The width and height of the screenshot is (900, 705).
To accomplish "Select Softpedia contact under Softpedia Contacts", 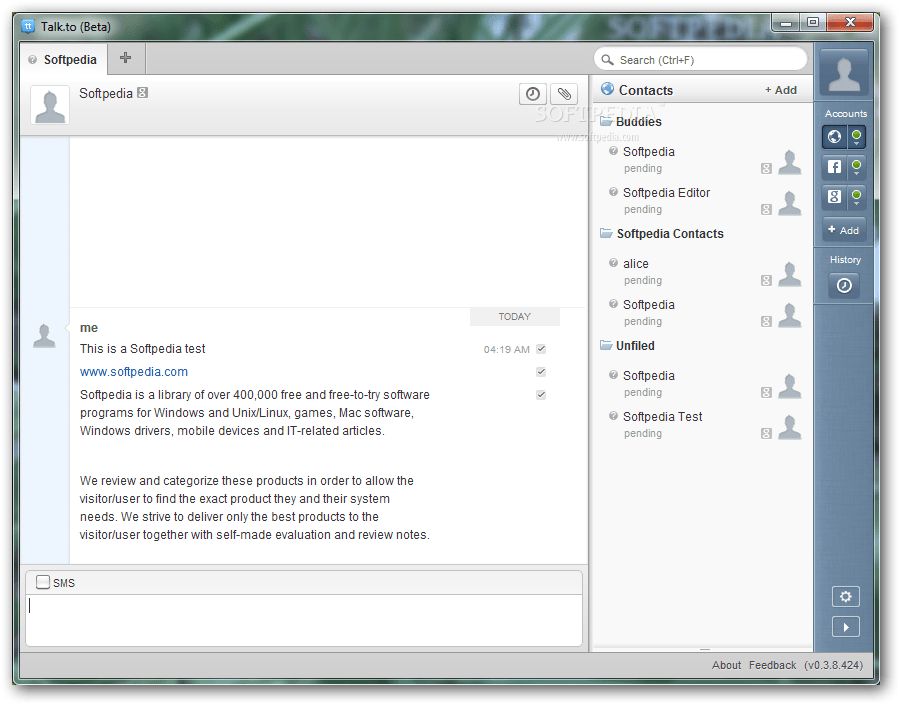I will pyautogui.click(x=704, y=312).
